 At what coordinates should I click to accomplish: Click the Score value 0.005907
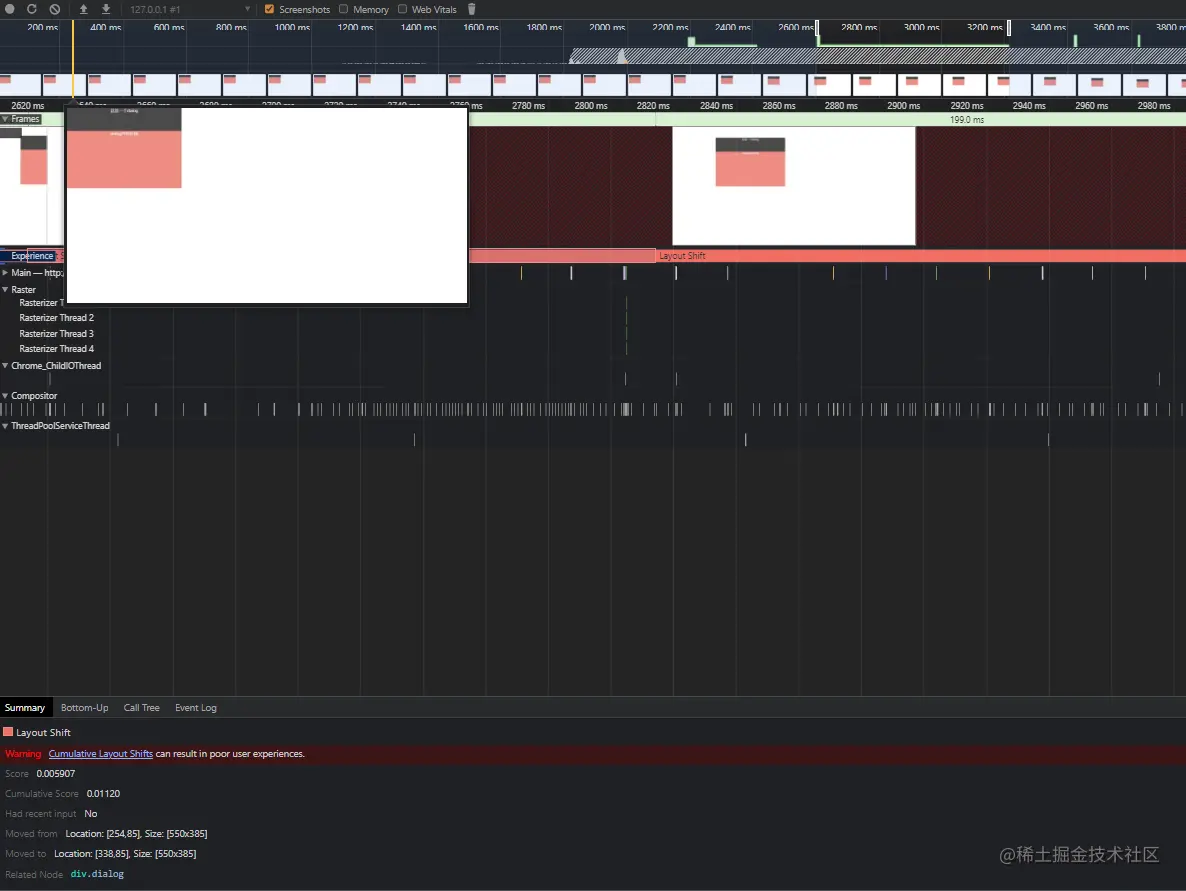(x=56, y=774)
